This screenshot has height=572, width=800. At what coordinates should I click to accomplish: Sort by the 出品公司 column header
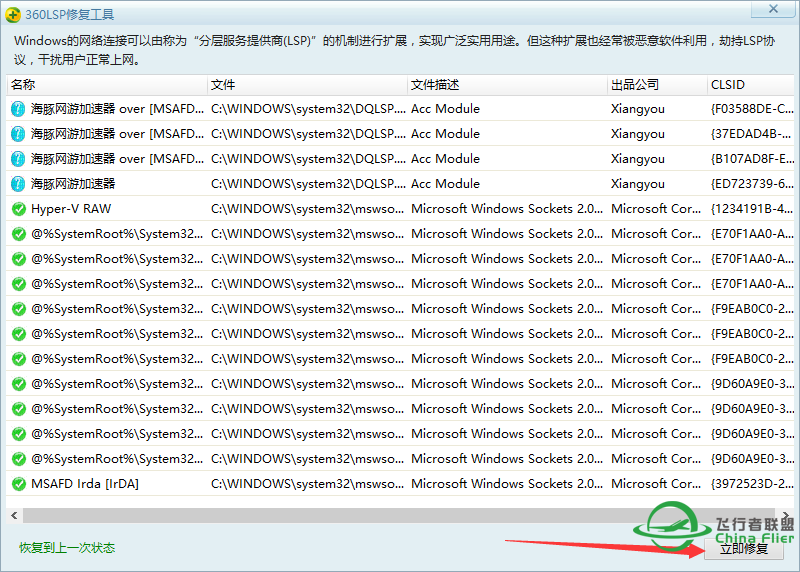tap(655, 85)
